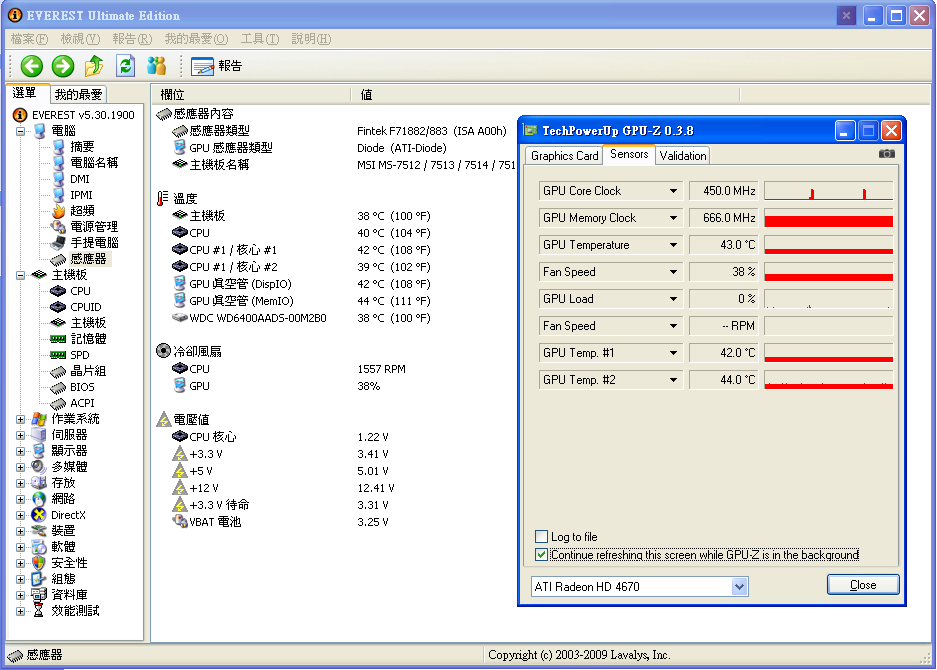Select the 手提電腦 tree item

click(x=94, y=243)
